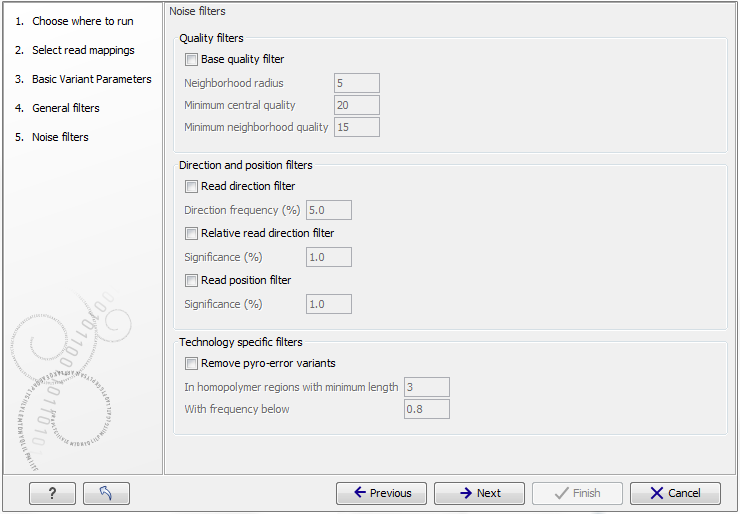Viewport: 740px width, 514px height.
Task: Proceed with the Next button
Action: 479,493
